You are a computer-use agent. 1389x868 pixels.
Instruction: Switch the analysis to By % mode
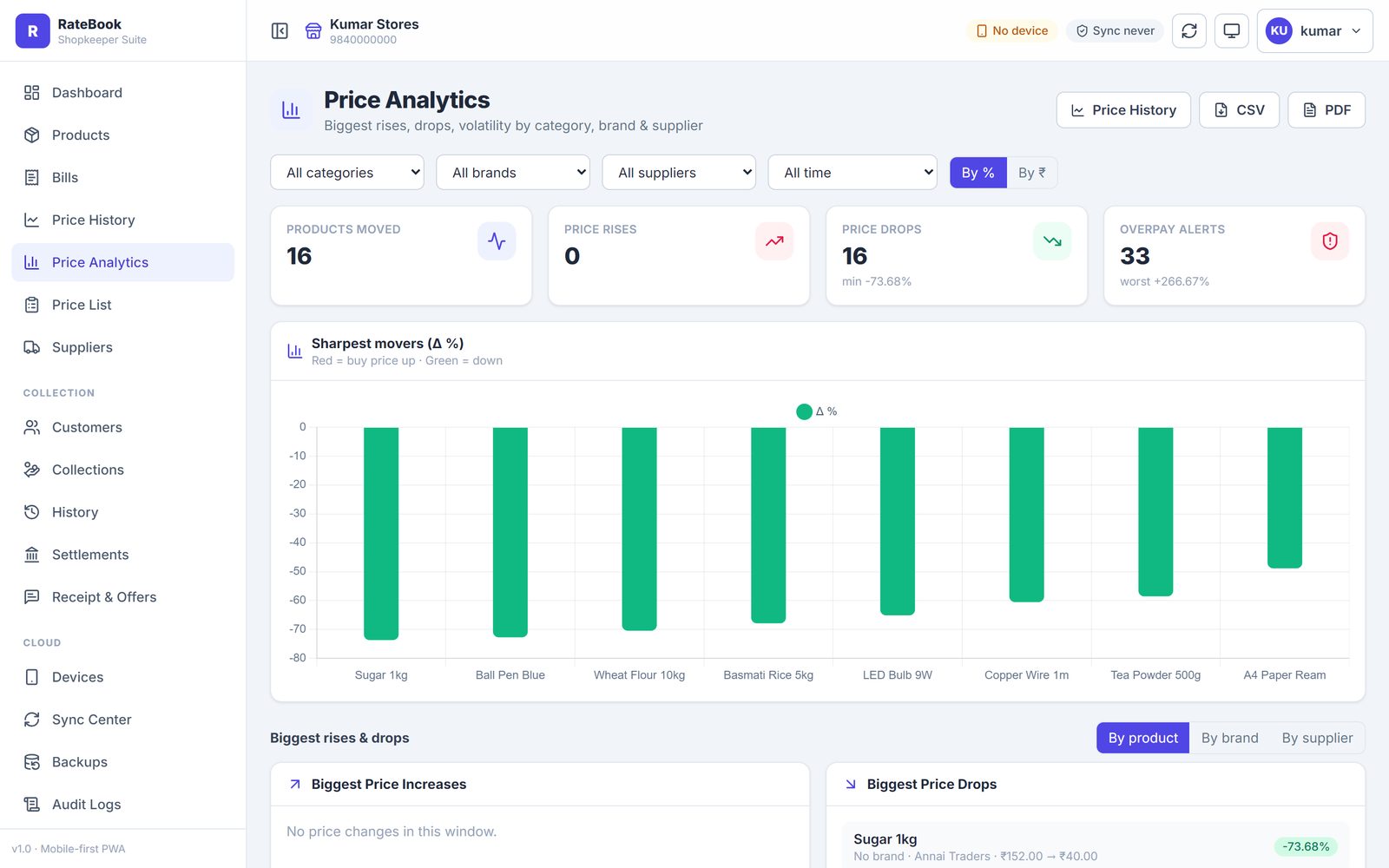pos(978,173)
